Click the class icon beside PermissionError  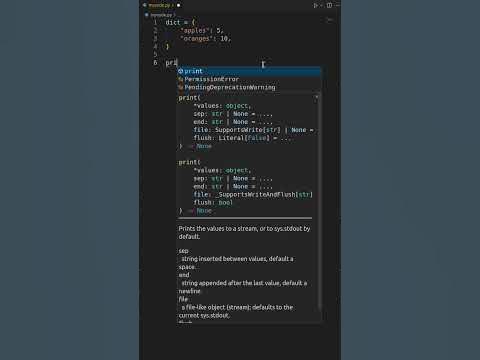click(x=180, y=79)
